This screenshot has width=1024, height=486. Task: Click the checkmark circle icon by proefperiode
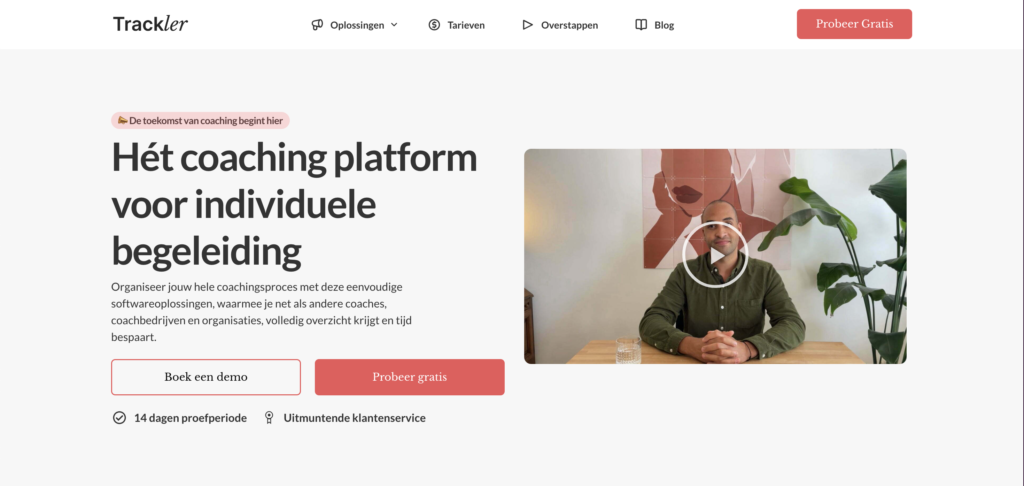[x=120, y=417]
